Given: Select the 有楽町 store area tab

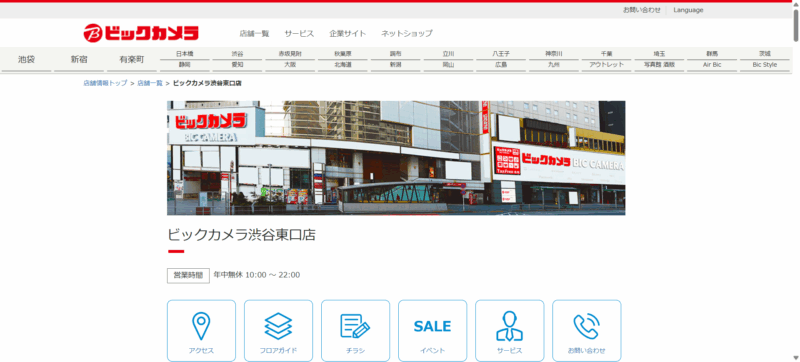Looking at the screenshot, I should click(x=132, y=60).
